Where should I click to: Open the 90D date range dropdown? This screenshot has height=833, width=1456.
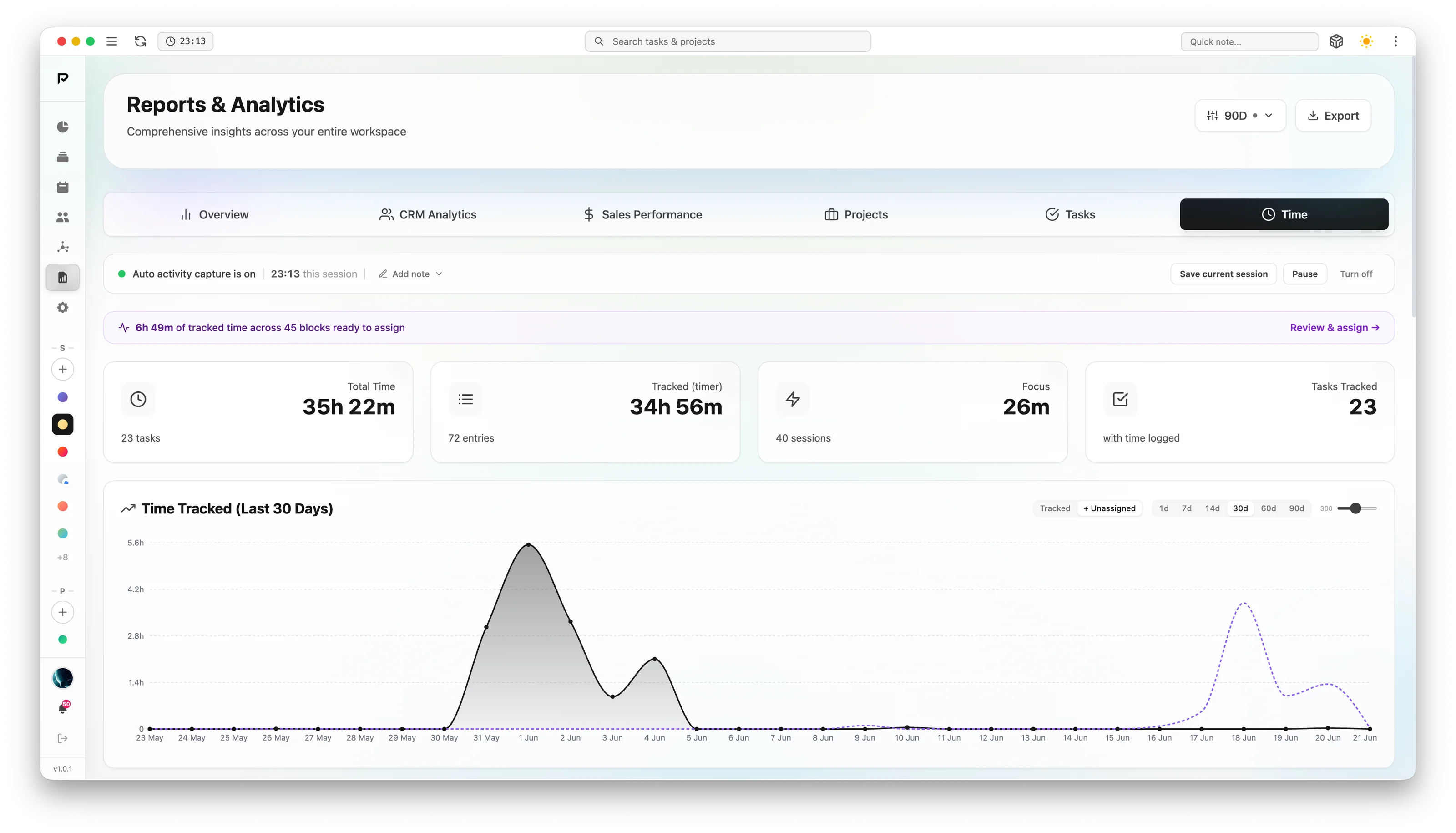[1240, 116]
